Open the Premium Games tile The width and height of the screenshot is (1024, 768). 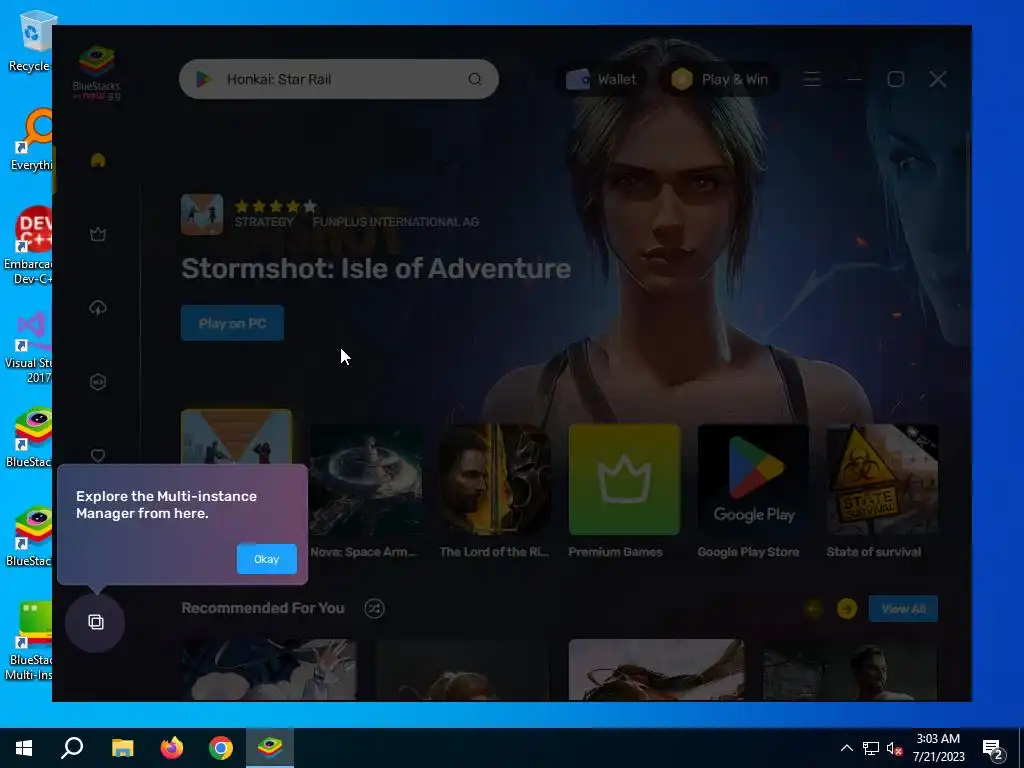[x=624, y=491]
